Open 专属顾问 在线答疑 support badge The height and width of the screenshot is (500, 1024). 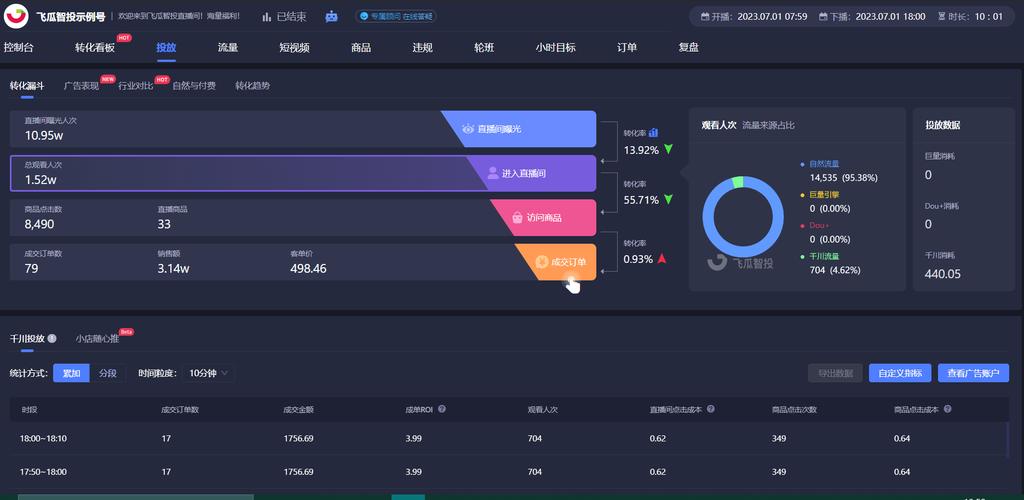pyautogui.click(x=394, y=17)
